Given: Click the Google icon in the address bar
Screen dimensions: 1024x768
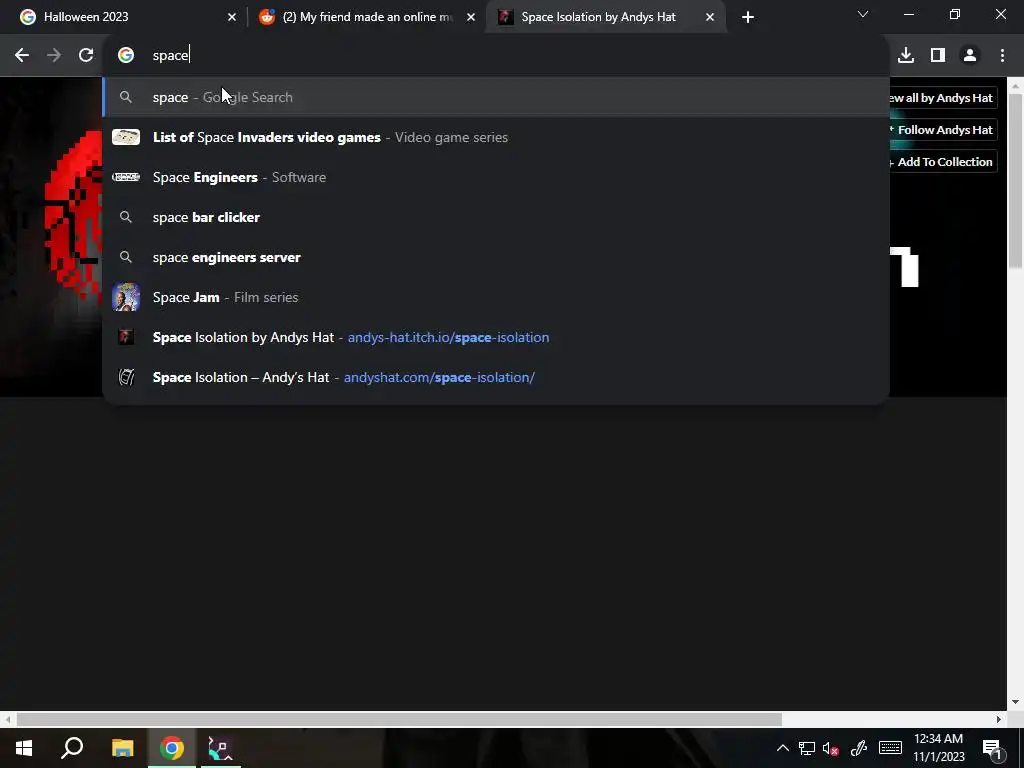Looking at the screenshot, I should tap(125, 56).
